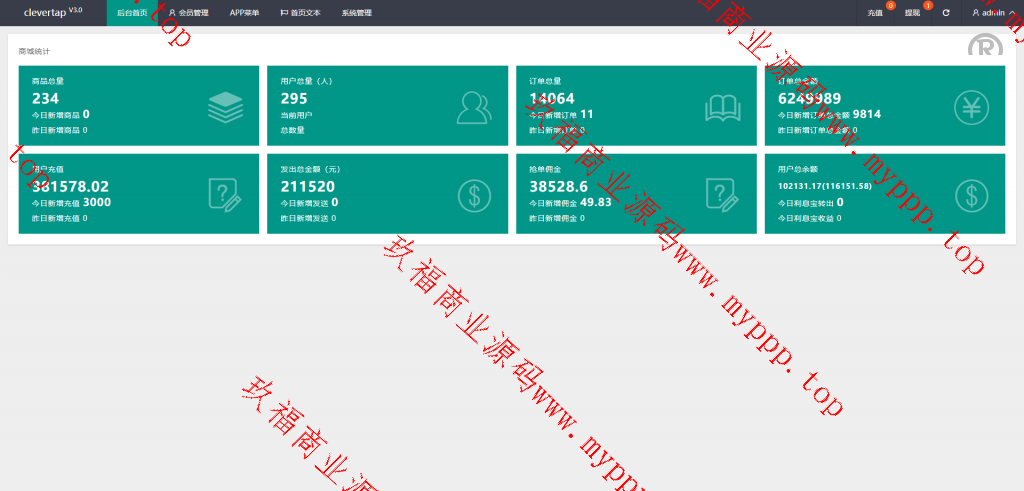Click the 商品总量 value 234
The height and width of the screenshot is (491, 1024).
point(46,99)
